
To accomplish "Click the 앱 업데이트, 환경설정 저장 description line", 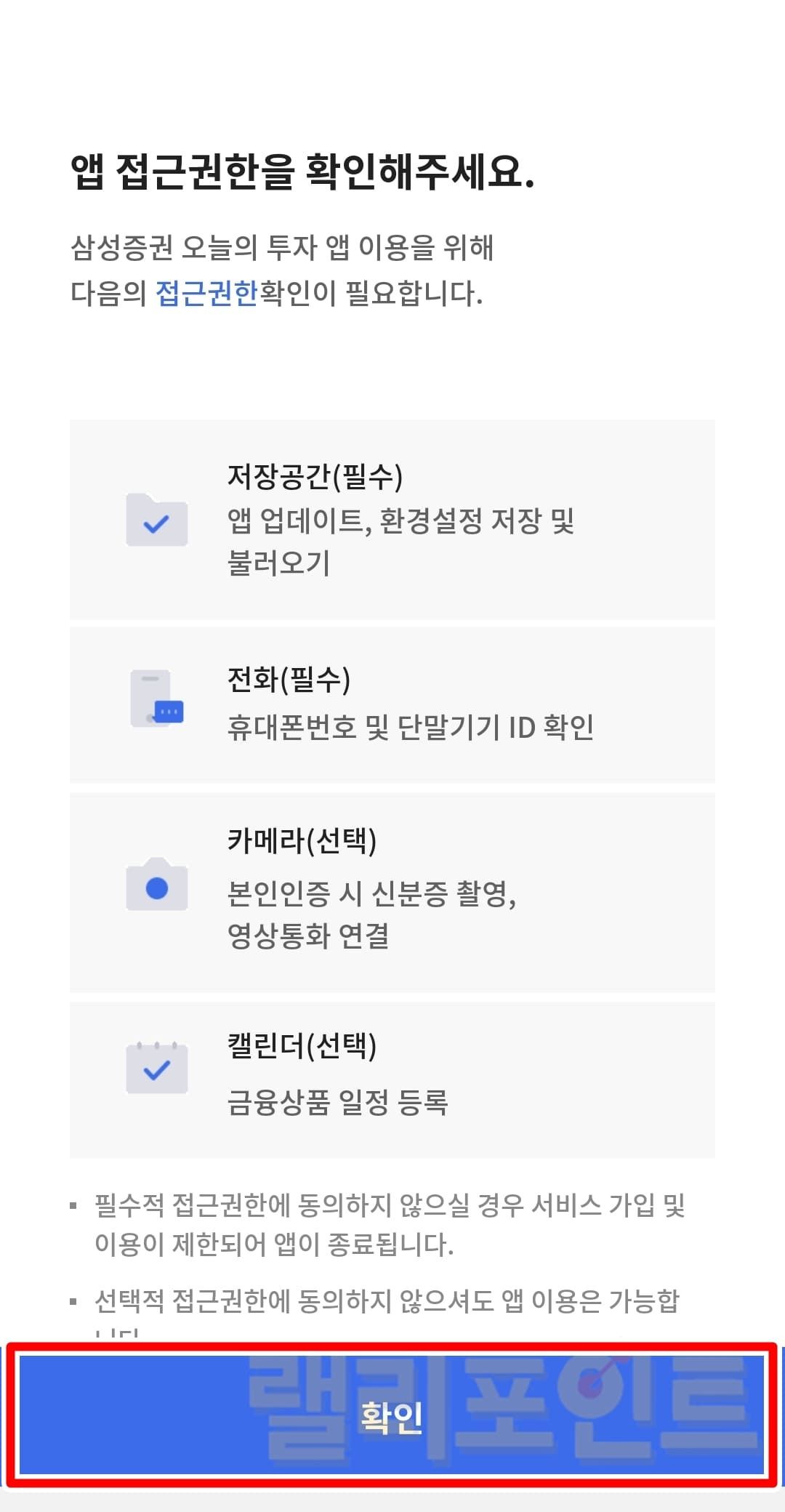I will (400, 520).
